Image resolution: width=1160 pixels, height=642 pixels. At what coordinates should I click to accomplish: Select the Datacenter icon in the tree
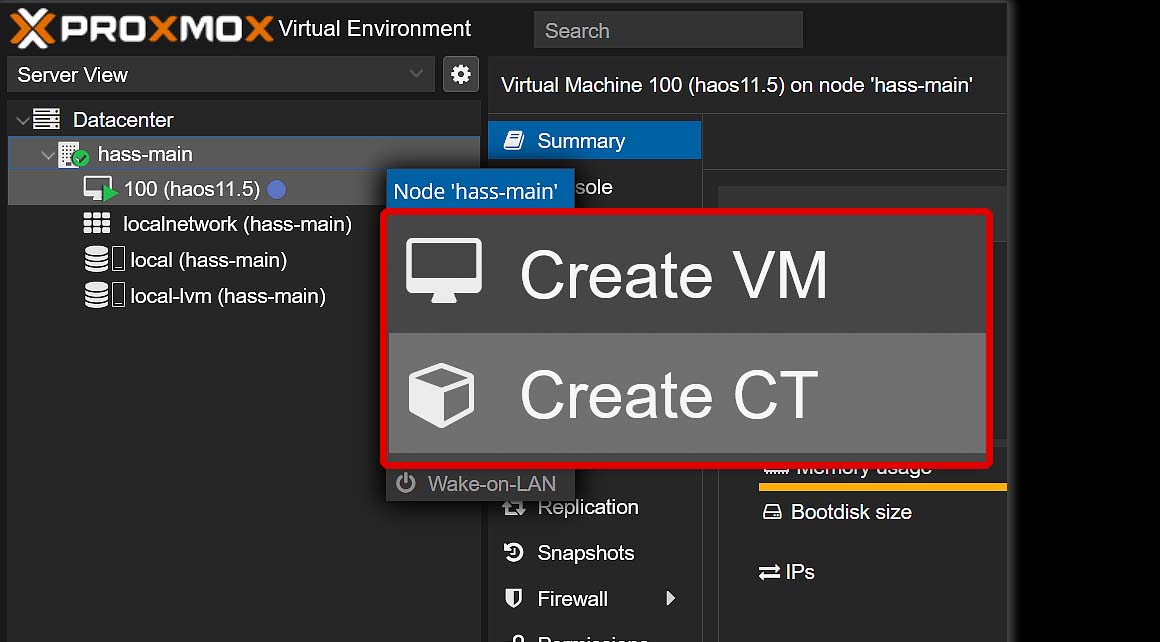pos(47,119)
